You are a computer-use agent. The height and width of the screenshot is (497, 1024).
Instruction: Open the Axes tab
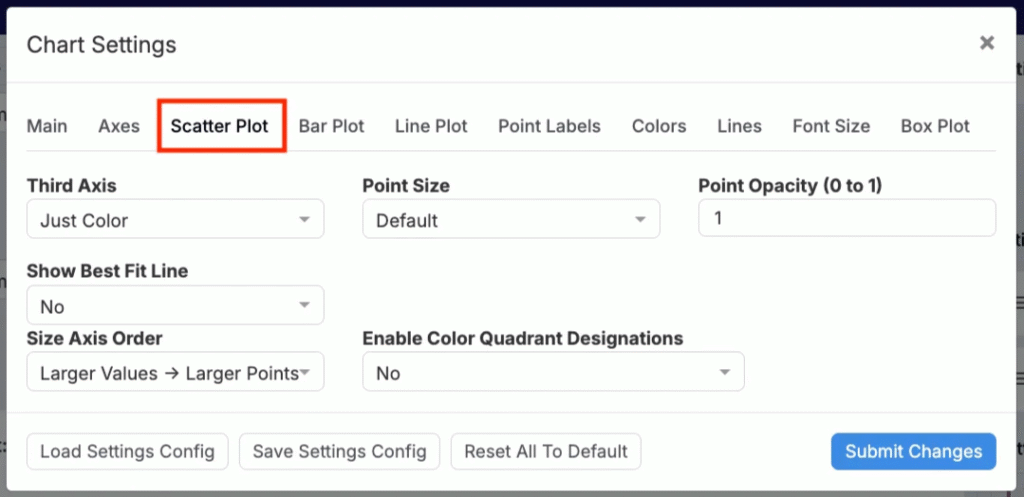click(x=119, y=126)
